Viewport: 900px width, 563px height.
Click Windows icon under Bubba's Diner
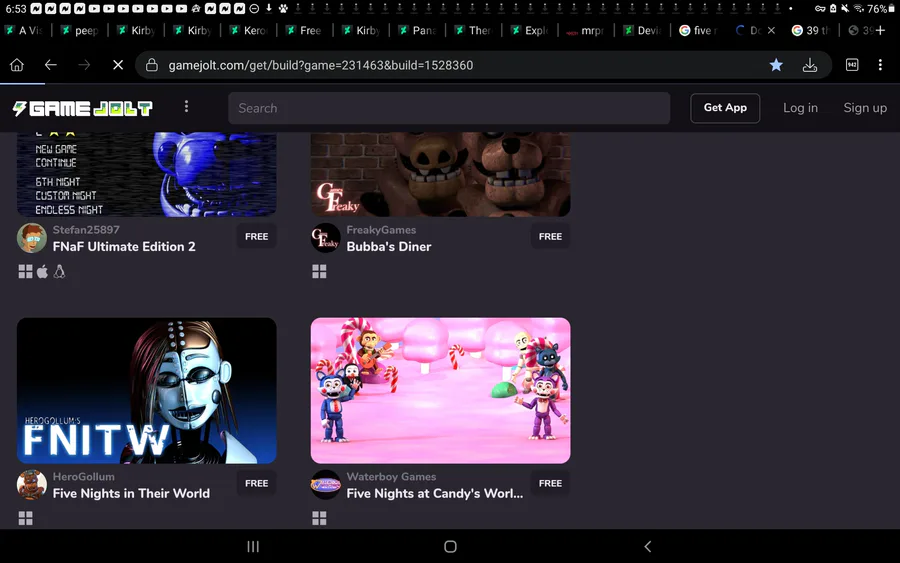click(319, 271)
